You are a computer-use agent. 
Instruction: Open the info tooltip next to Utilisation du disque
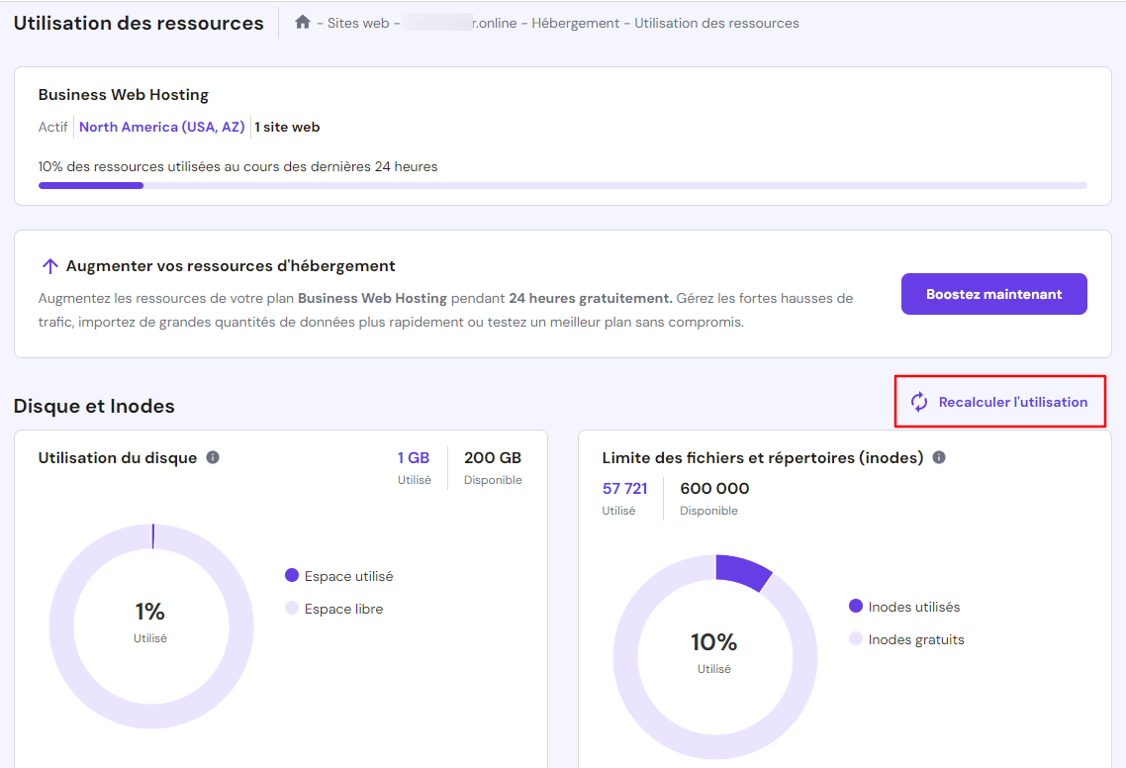[x=211, y=457]
